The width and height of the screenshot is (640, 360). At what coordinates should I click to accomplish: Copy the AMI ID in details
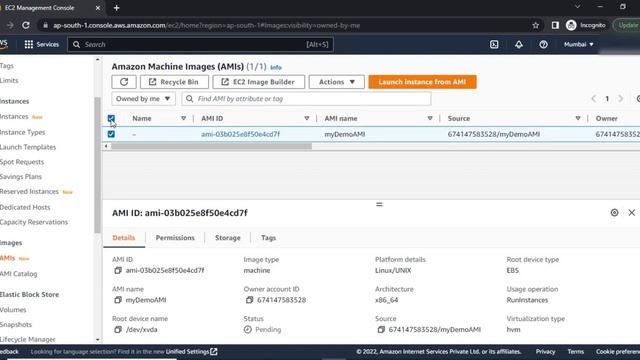pos(118,270)
